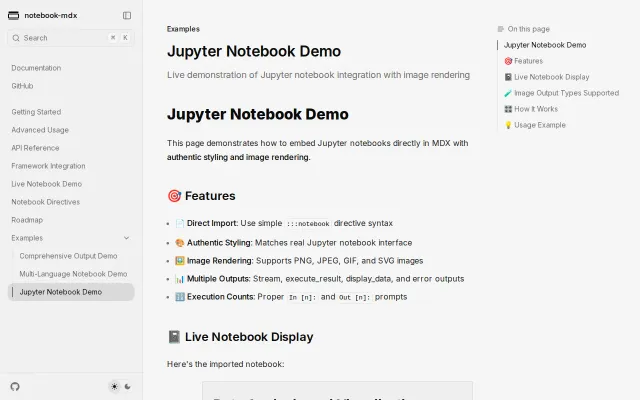Select the Examples sidebar section label
Image resolution: width=640 pixels, height=400 pixels.
click(x=27, y=238)
